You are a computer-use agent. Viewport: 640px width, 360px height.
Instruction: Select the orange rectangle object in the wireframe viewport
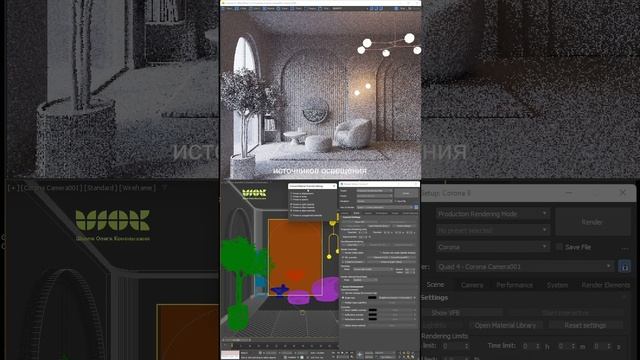pyautogui.click(x=295, y=257)
